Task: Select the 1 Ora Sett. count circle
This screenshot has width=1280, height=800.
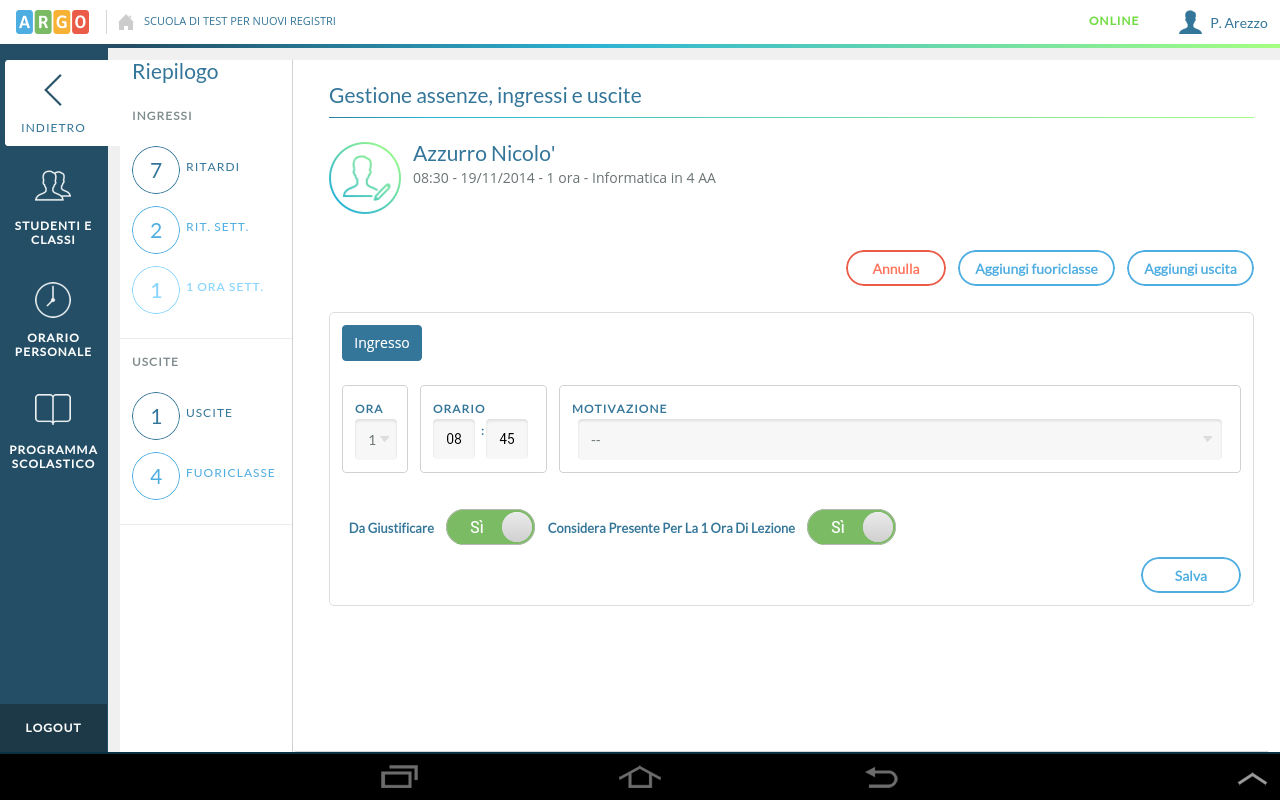Action: [156, 290]
